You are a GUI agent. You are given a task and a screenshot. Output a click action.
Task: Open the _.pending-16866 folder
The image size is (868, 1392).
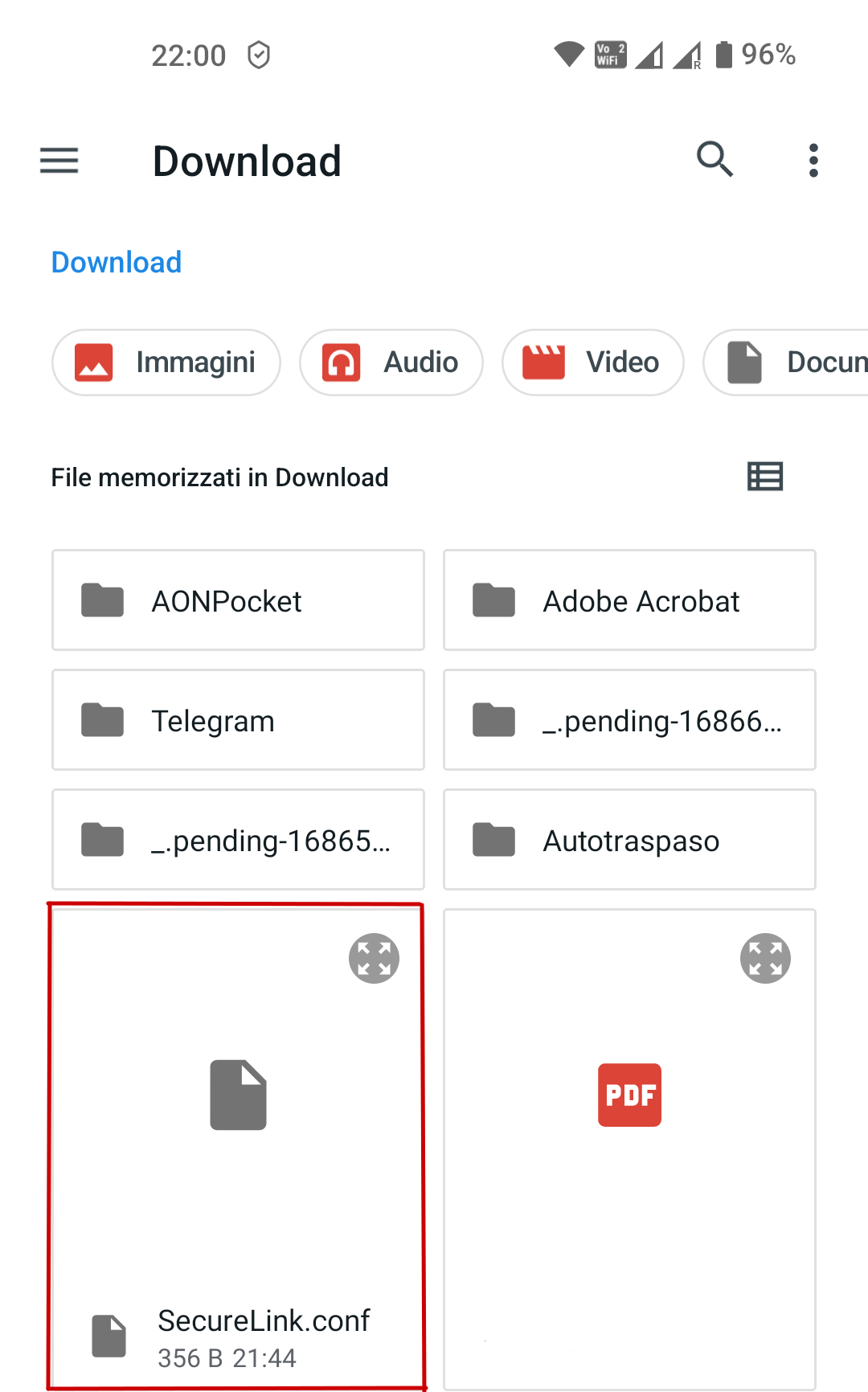pyautogui.click(x=629, y=720)
